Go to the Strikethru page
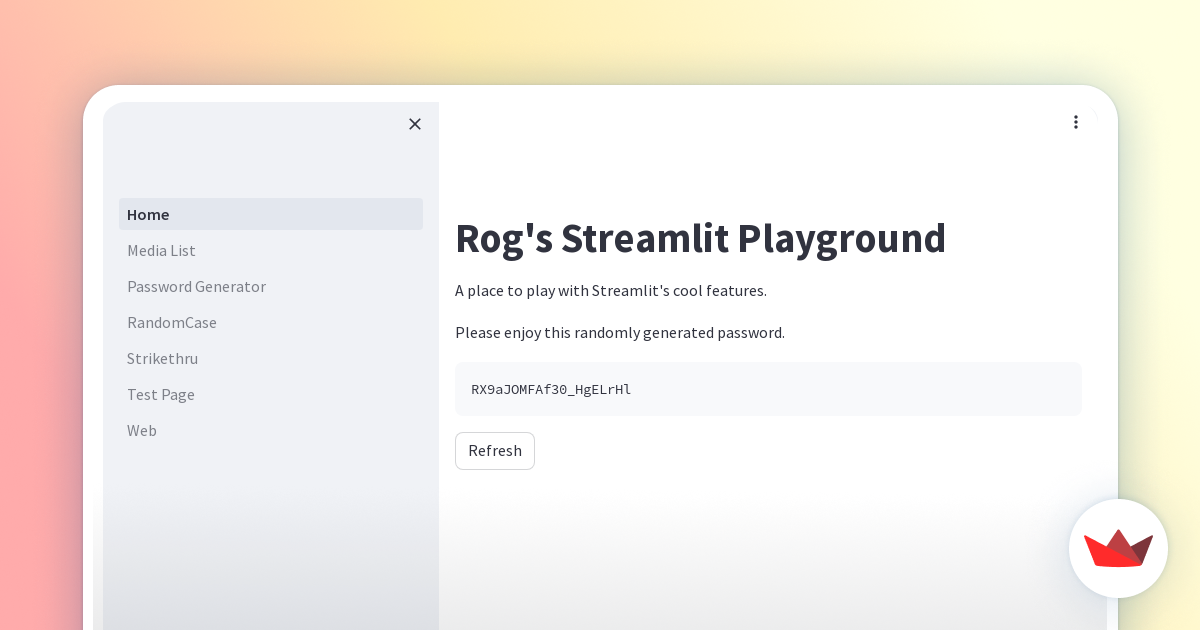 click(x=162, y=358)
